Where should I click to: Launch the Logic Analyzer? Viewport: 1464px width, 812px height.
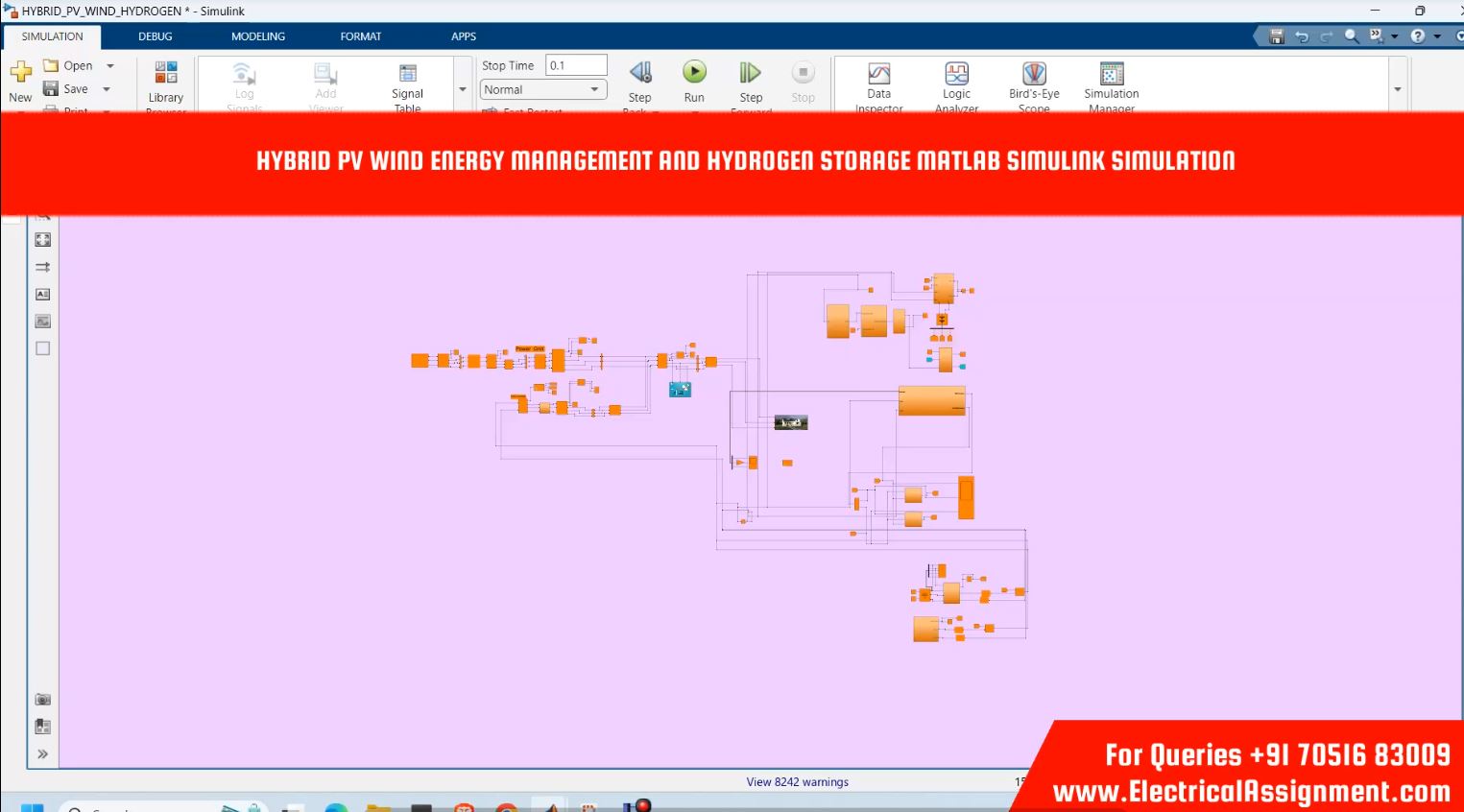pos(956,82)
